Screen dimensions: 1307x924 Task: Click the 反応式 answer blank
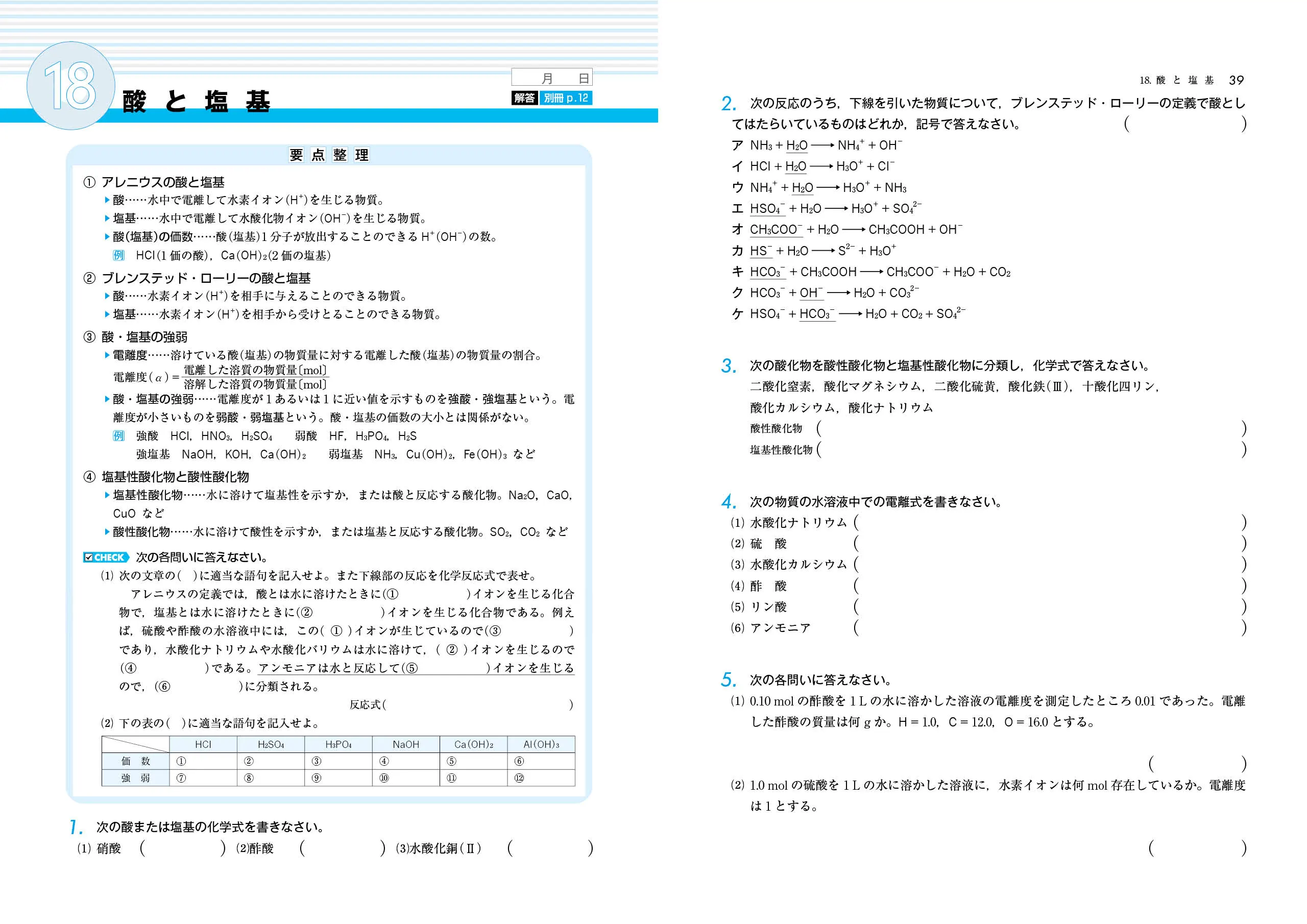(x=478, y=705)
